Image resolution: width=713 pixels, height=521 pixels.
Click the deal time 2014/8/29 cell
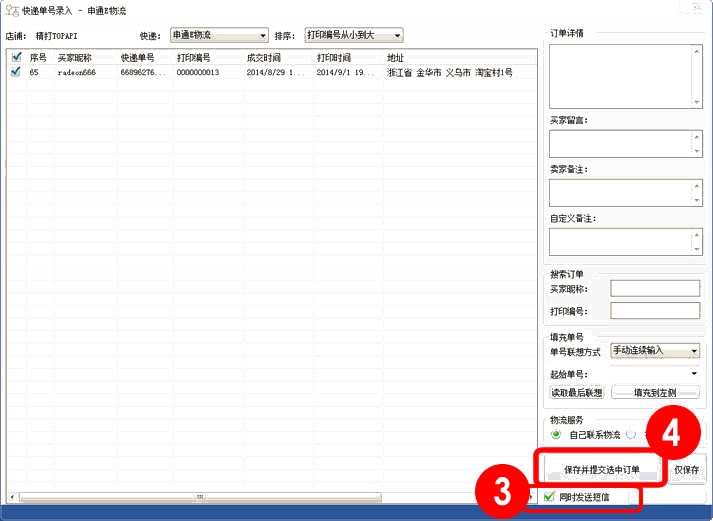(x=275, y=72)
